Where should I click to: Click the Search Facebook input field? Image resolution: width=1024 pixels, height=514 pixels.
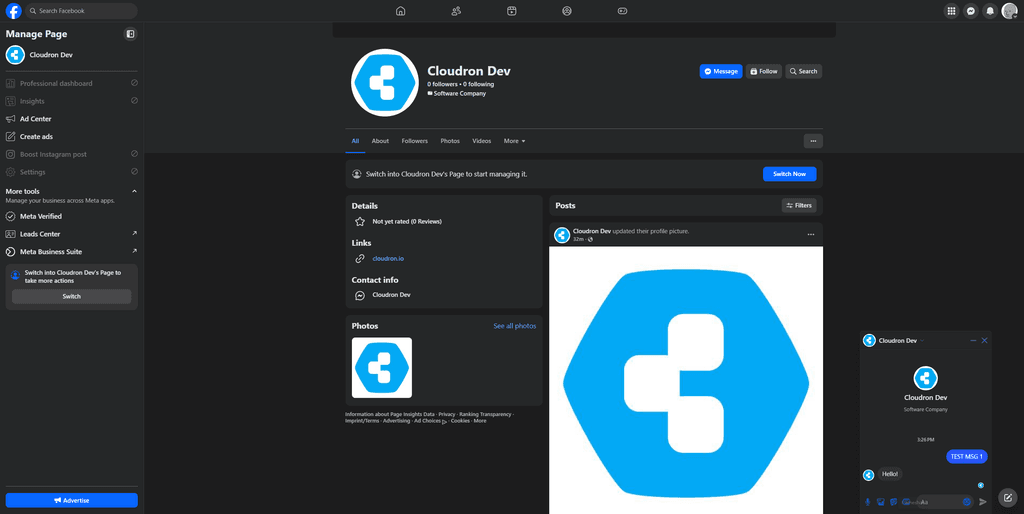pyautogui.click(x=80, y=11)
